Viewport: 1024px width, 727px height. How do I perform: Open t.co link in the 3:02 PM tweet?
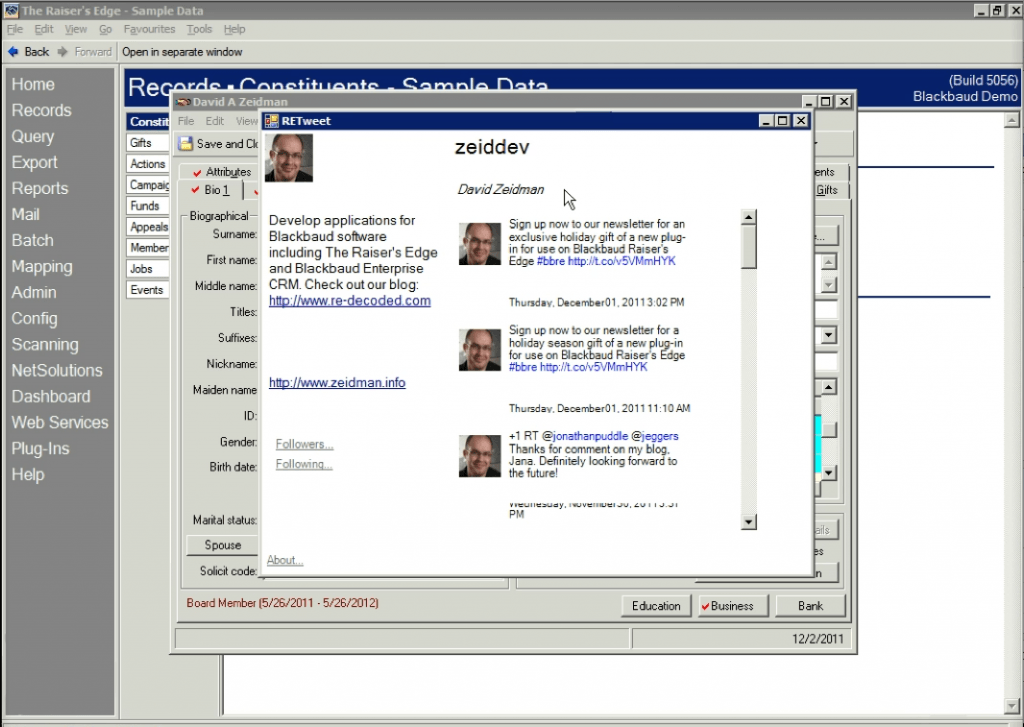click(622, 261)
